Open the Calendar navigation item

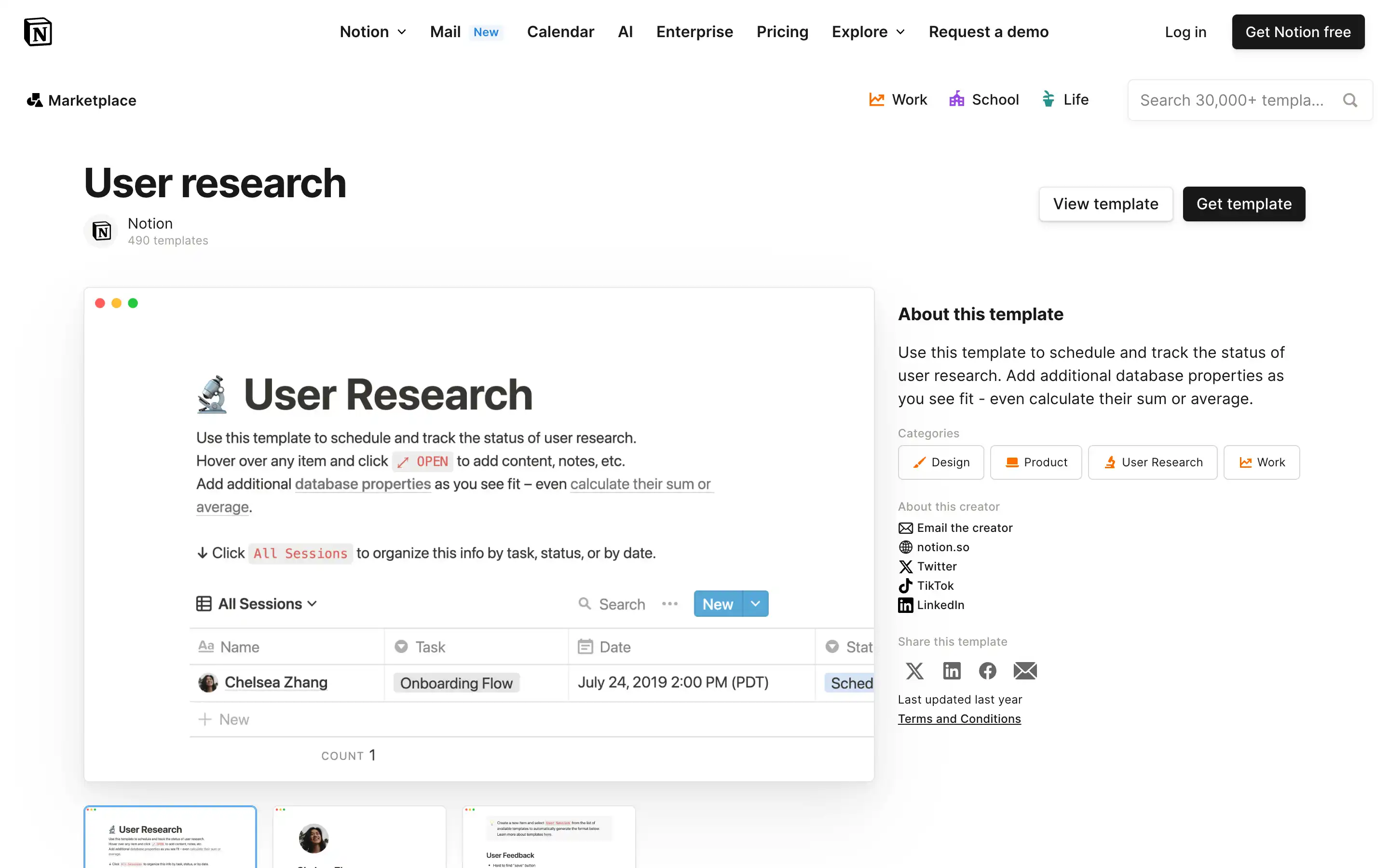(x=560, y=31)
